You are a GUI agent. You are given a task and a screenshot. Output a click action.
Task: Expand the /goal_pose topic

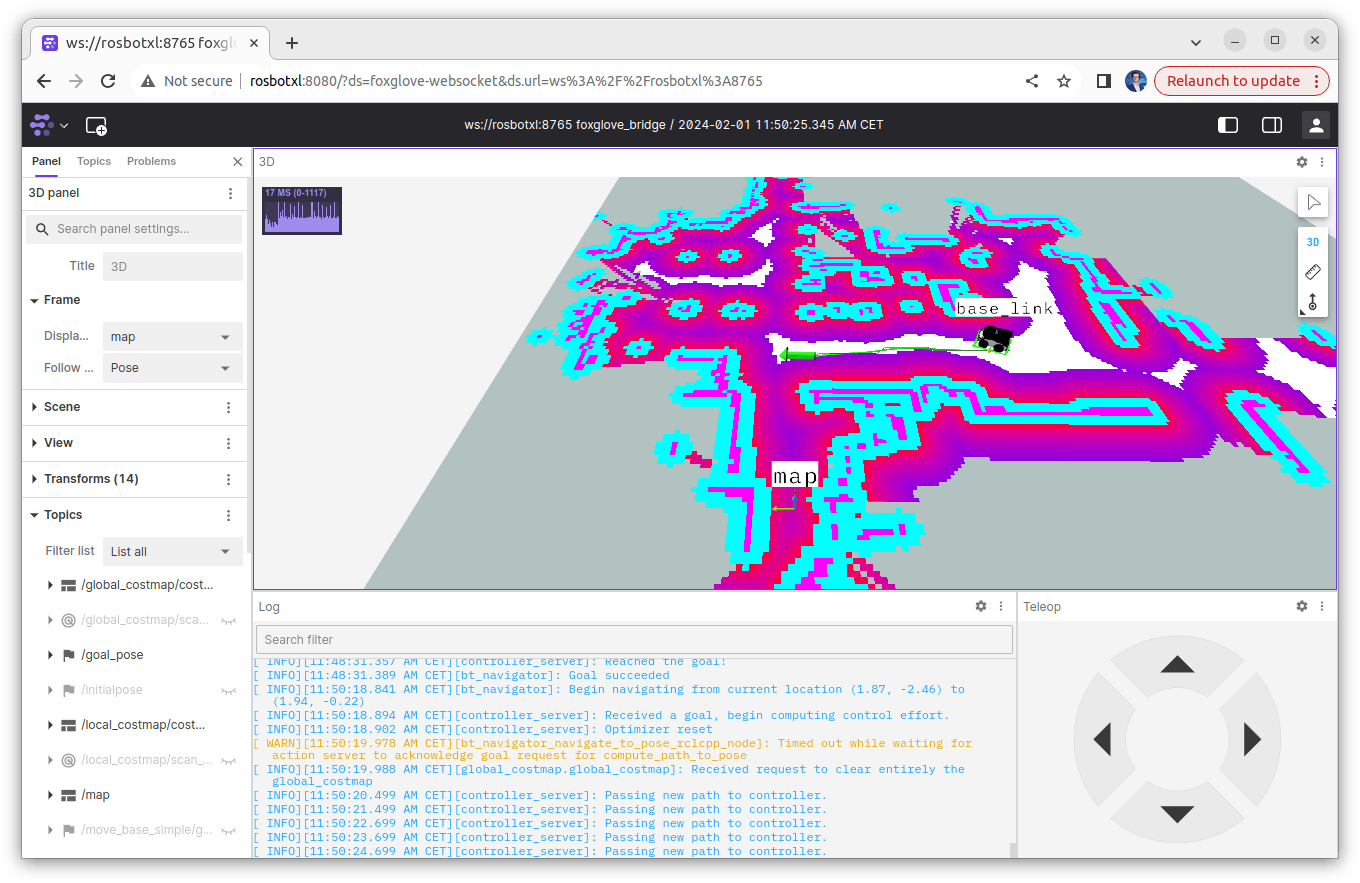click(x=50, y=655)
